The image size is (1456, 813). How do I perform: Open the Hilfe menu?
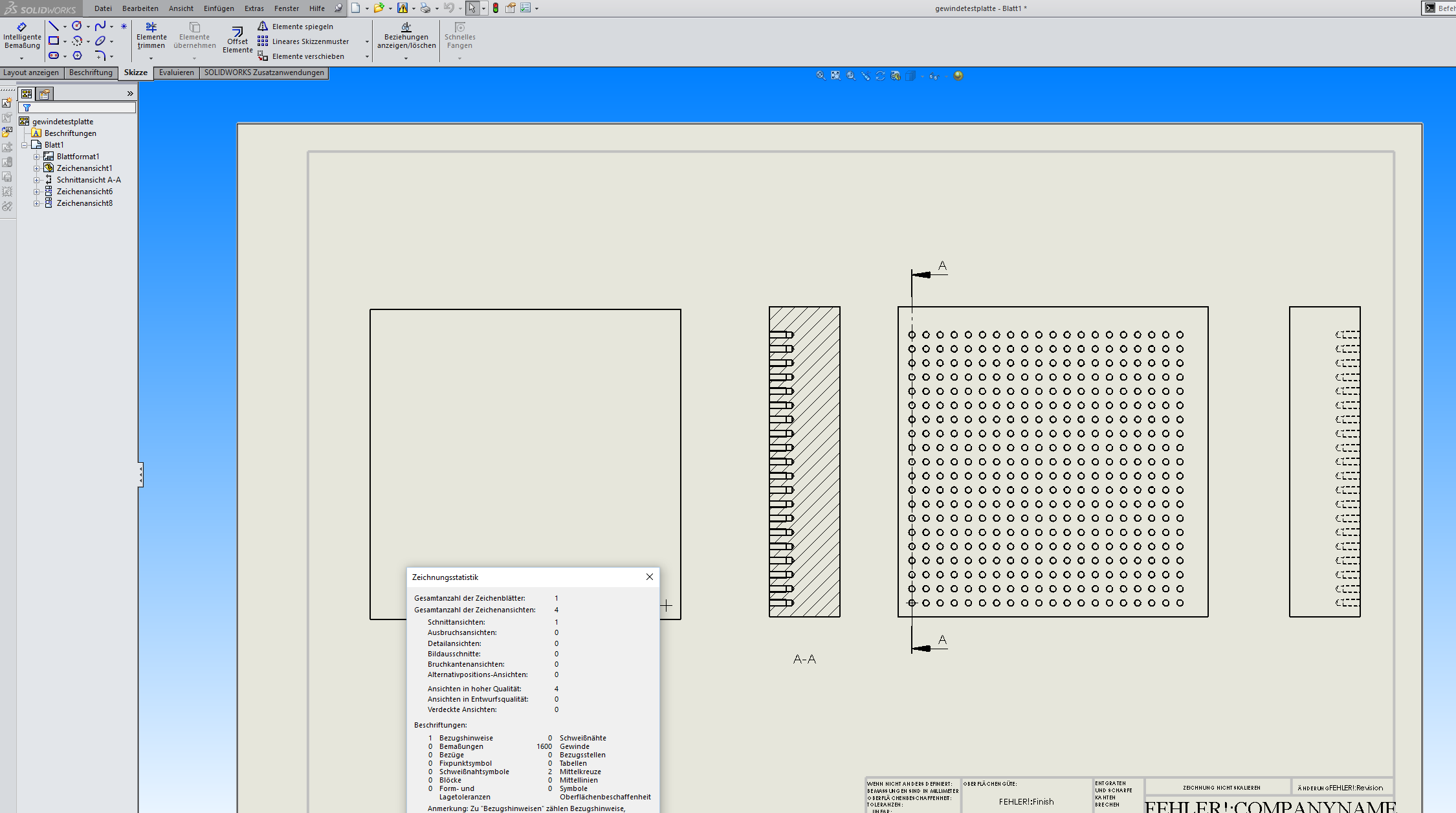(x=317, y=8)
